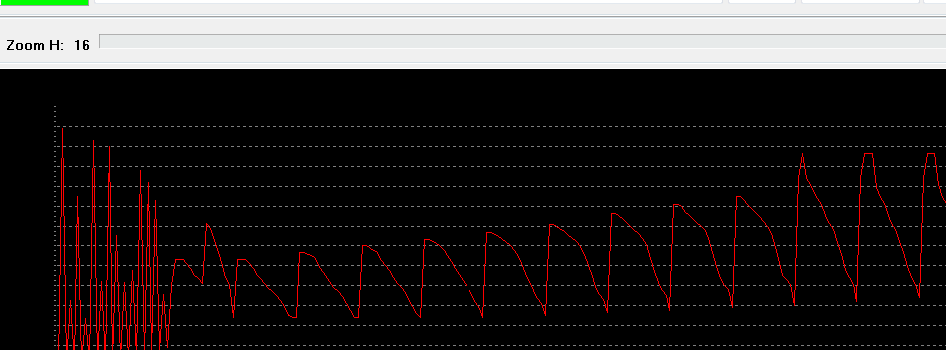
Task: Click the topmost dashed horizontal gridline
Action: pyautogui.click(x=500, y=127)
